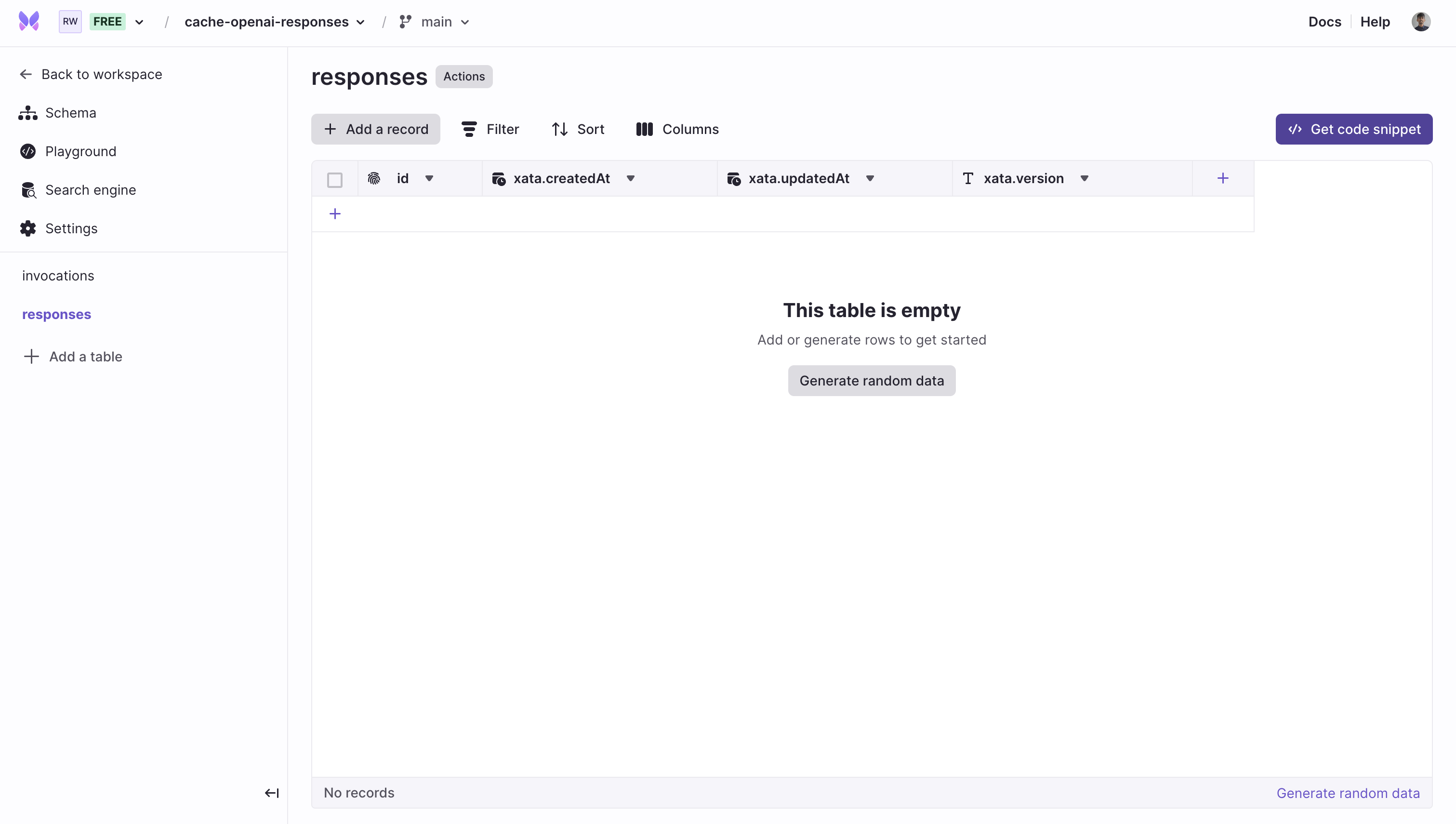Click Get code snippet button
Image resolution: width=1456 pixels, height=824 pixels.
(x=1353, y=129)
